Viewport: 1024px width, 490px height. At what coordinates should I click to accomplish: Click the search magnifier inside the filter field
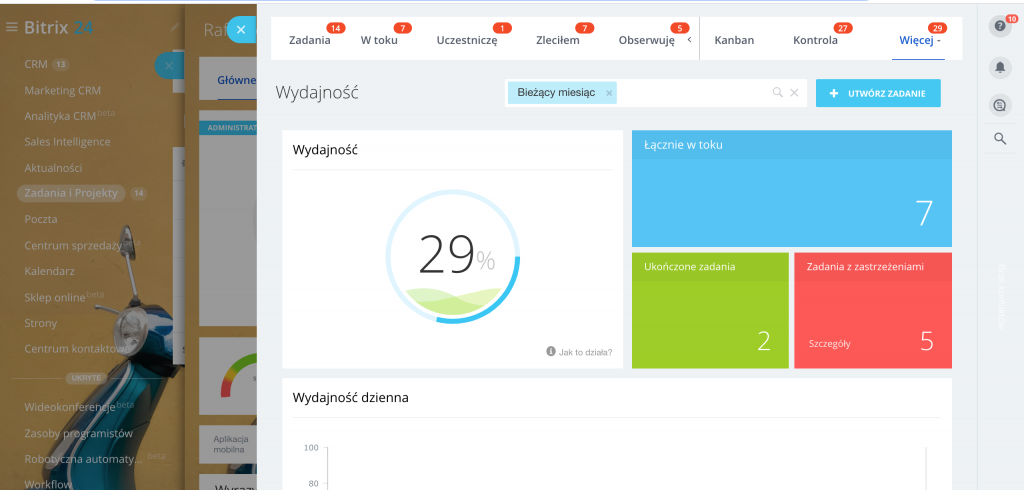(777, 93)
